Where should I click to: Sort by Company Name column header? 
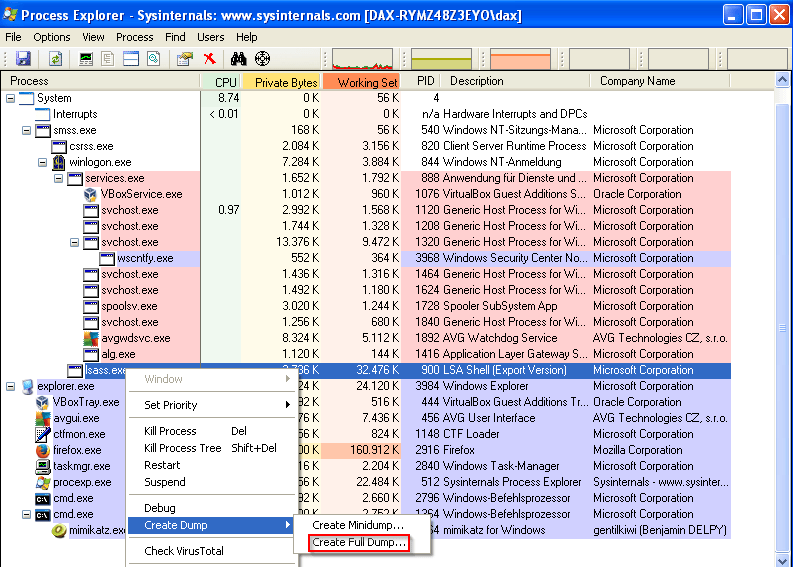click(660, 81)
